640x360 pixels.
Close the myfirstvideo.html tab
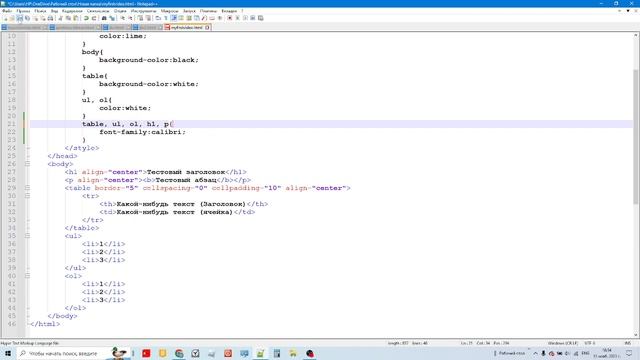pos(207,27)
